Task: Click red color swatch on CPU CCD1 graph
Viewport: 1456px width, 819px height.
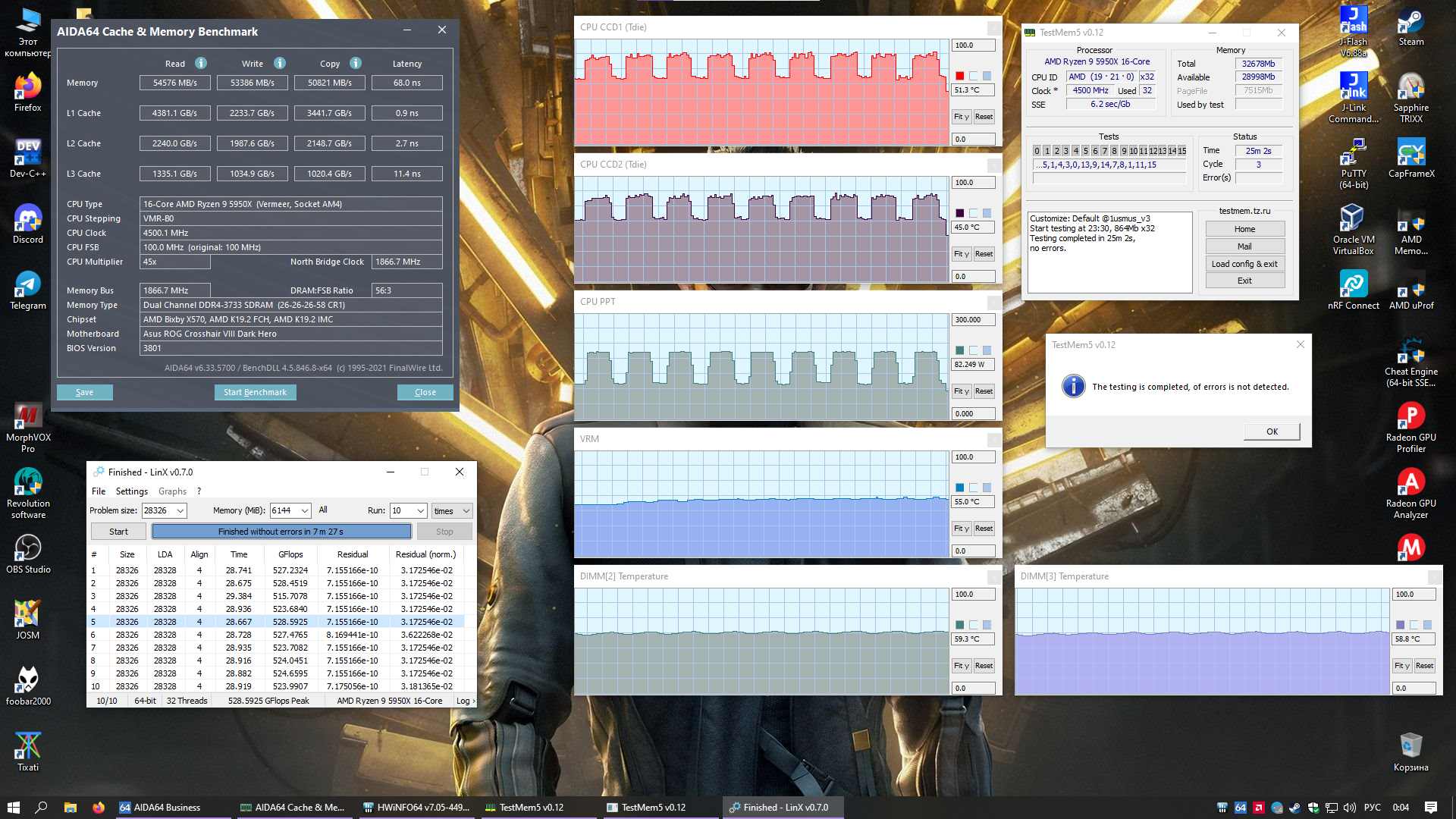Action: (x=960, y=76)
